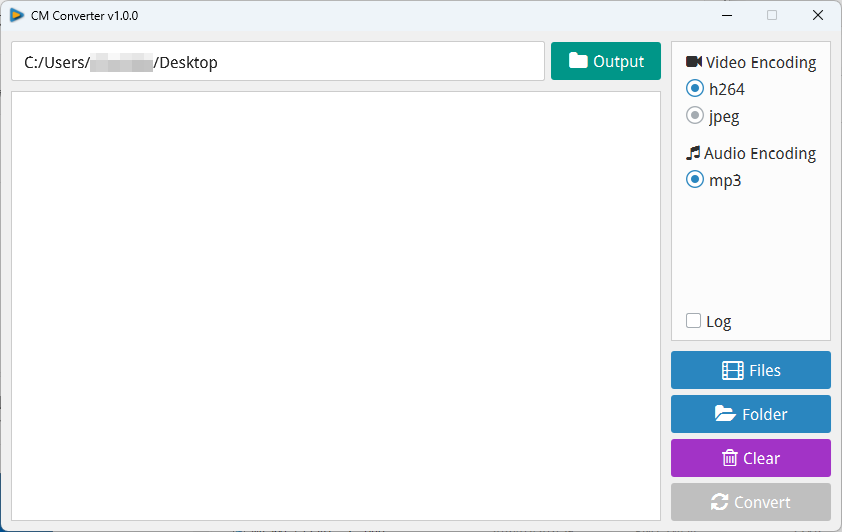Enable the Log checkbox

(x=693, y=320)
